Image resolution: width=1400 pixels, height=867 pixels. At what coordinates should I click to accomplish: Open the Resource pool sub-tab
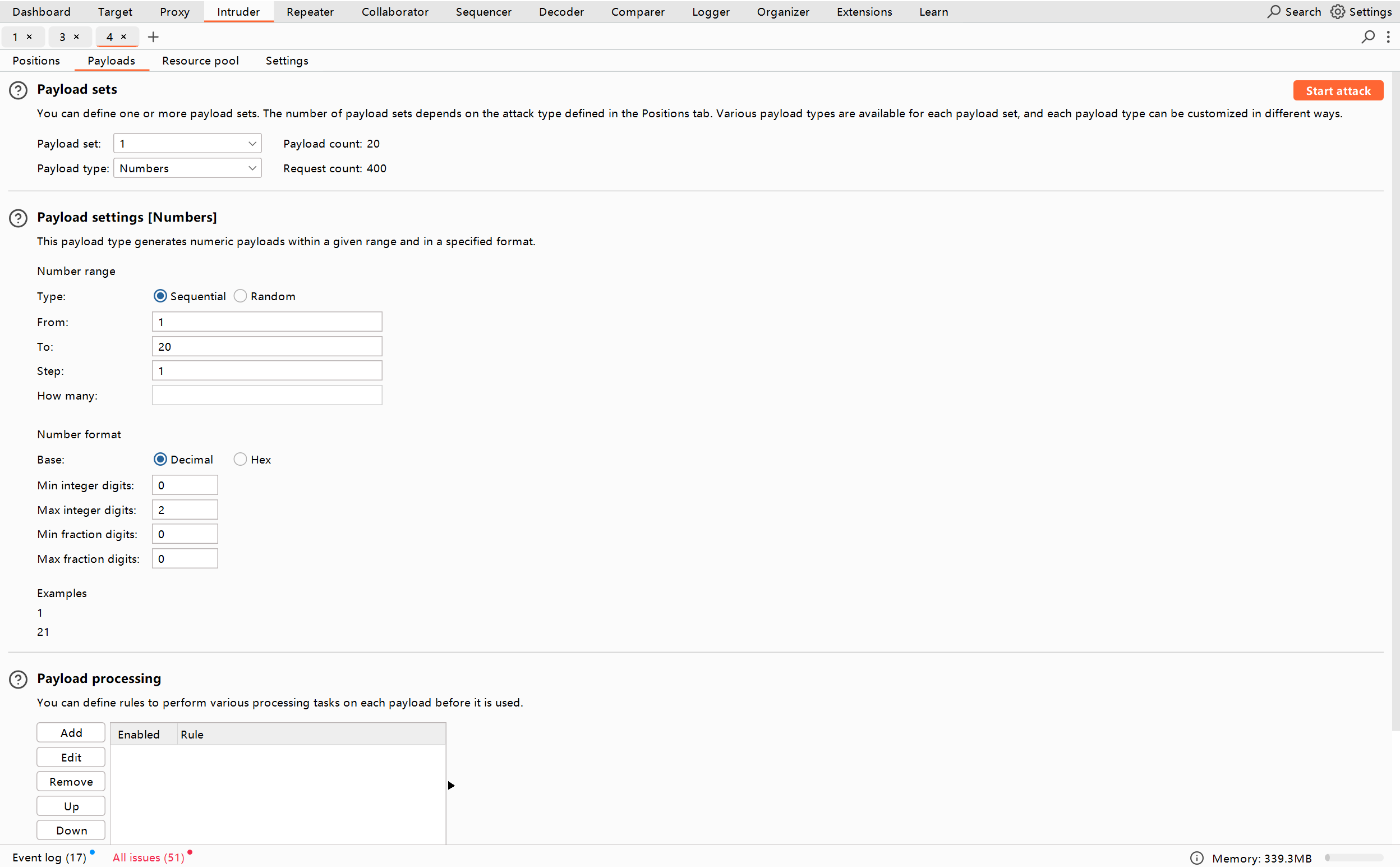(x=200, y=61)
